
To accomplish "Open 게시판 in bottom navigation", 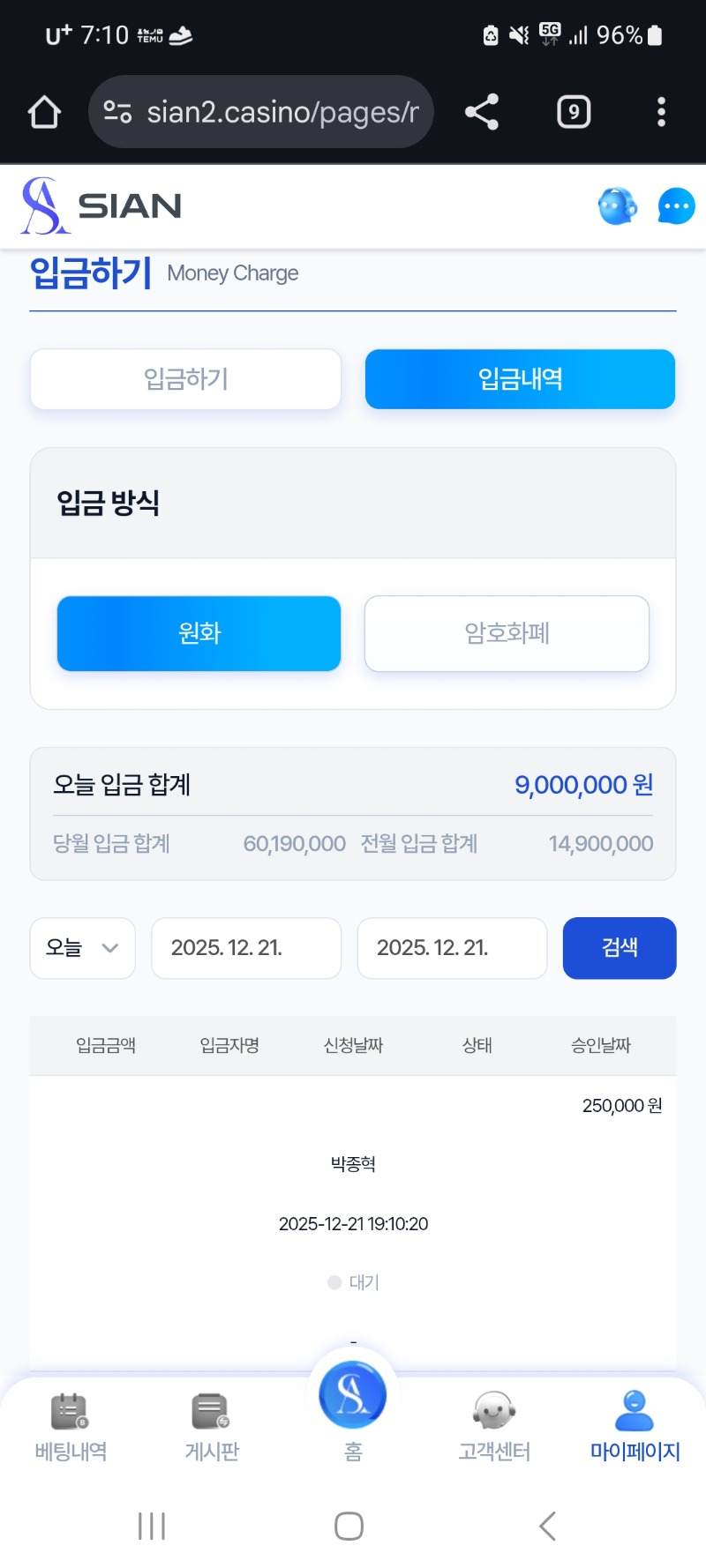I will [212, 1427].
